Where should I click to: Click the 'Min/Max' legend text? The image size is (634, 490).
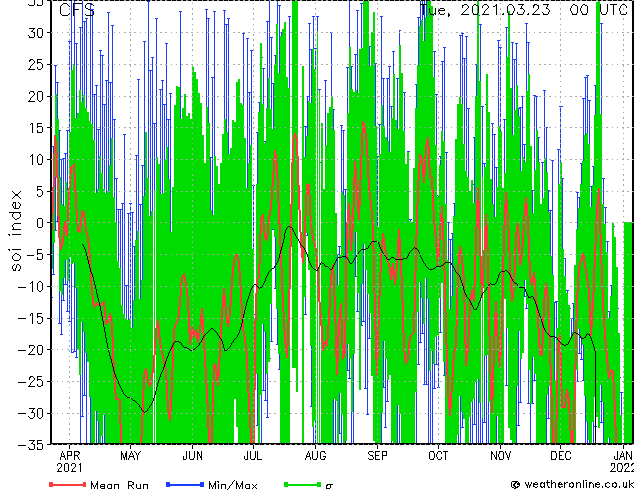[x=233, y=485]
